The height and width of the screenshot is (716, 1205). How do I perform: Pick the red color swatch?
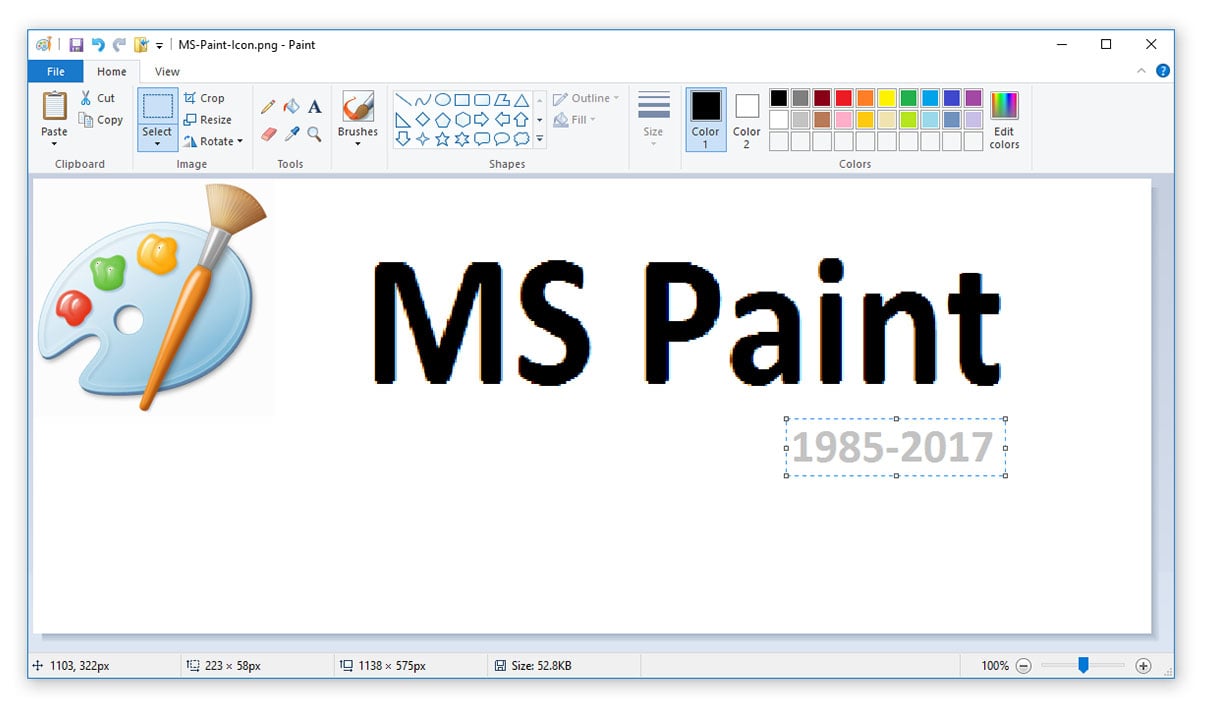coord(843,98)
